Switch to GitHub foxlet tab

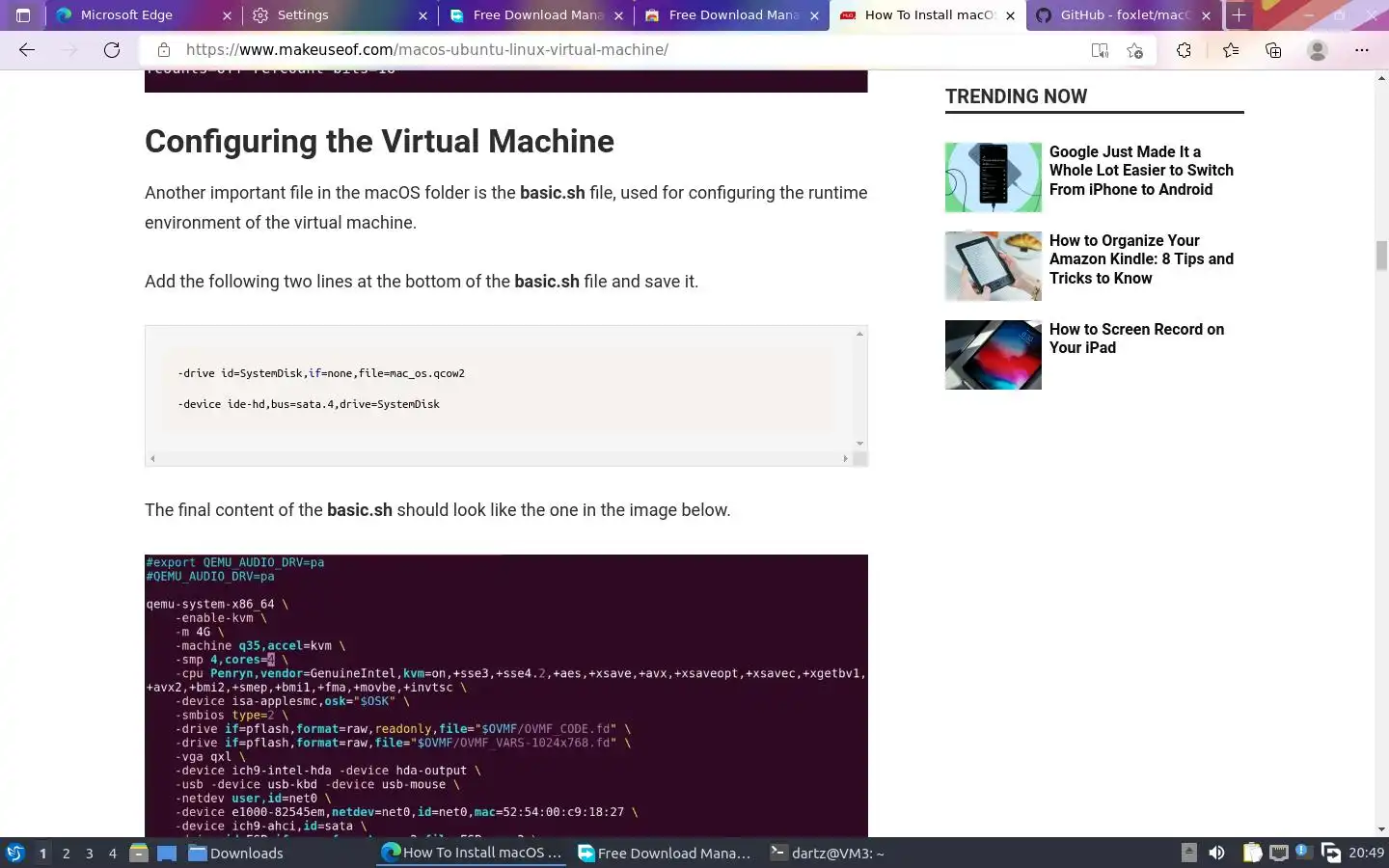[x=1123, y=15]
